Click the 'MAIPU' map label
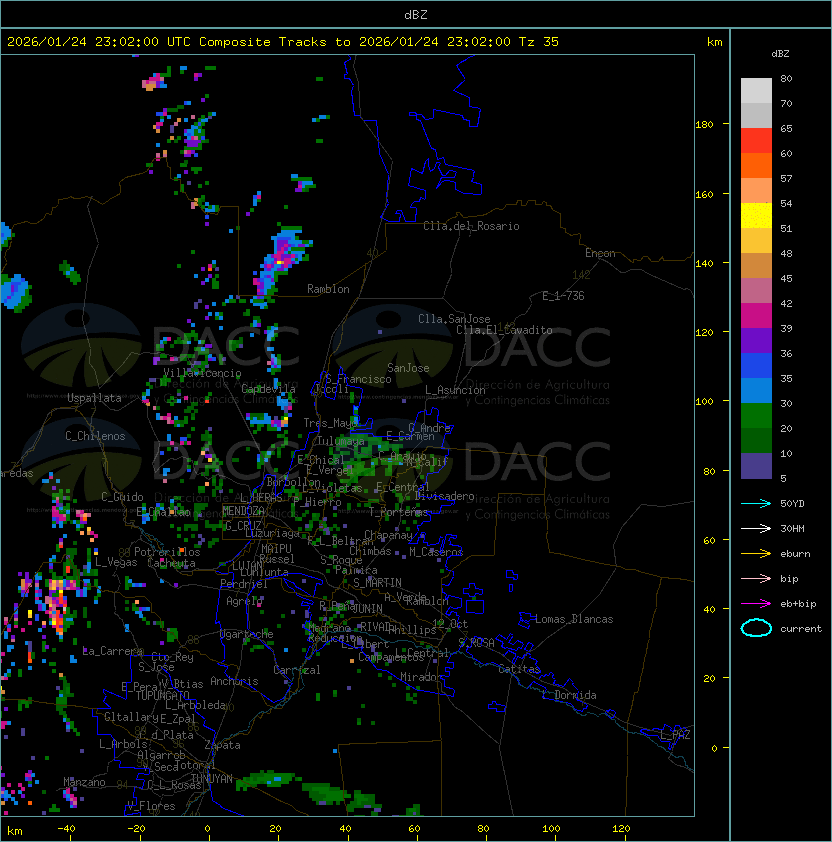This screenshot has width=832, height=842. click(276, 548)
